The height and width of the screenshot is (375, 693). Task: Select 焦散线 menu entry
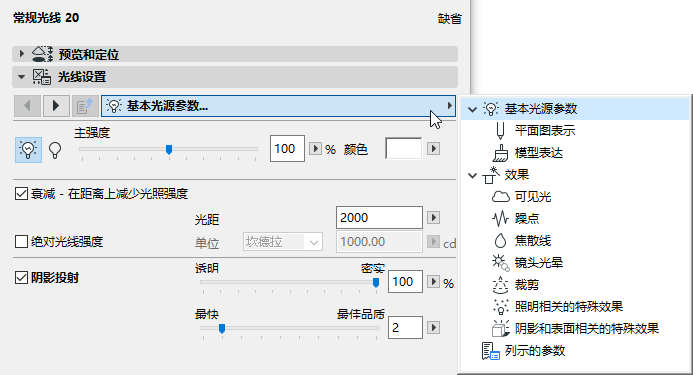(x=533, y=241)
